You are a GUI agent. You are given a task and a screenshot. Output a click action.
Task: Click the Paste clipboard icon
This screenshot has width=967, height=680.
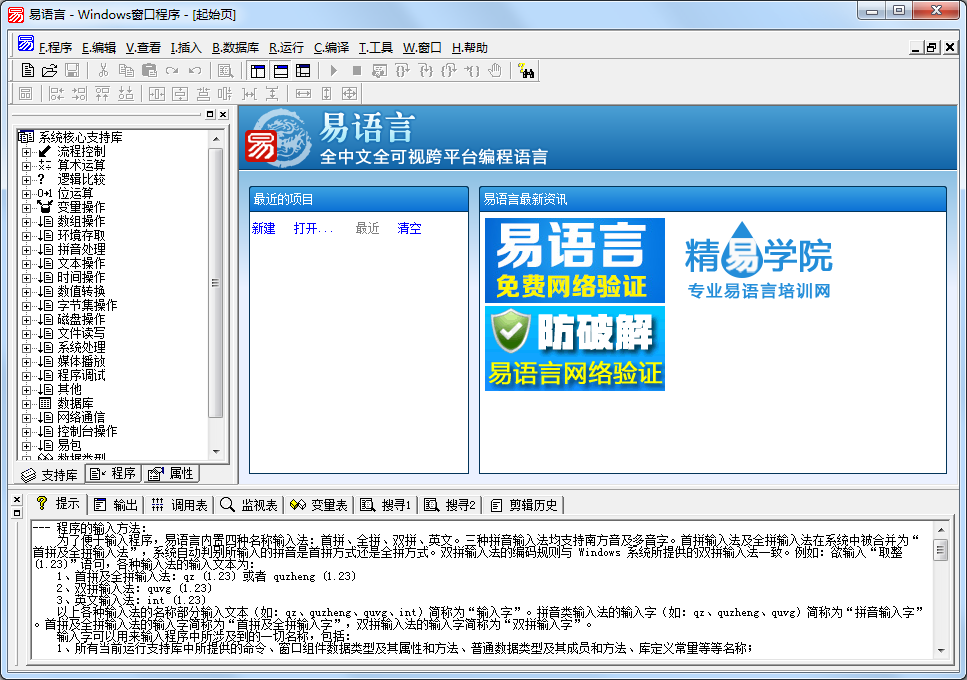149,71
